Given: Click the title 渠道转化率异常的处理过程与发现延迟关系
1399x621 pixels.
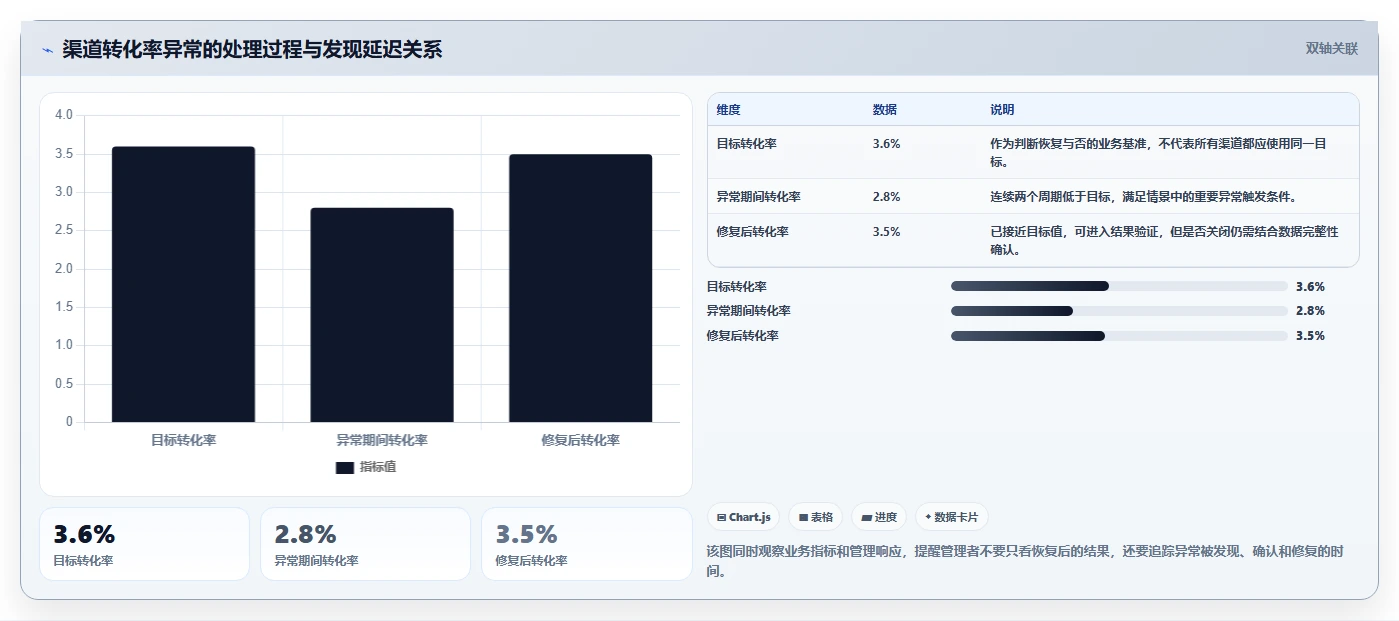Looking at the screenshot, I should [252, 50].
